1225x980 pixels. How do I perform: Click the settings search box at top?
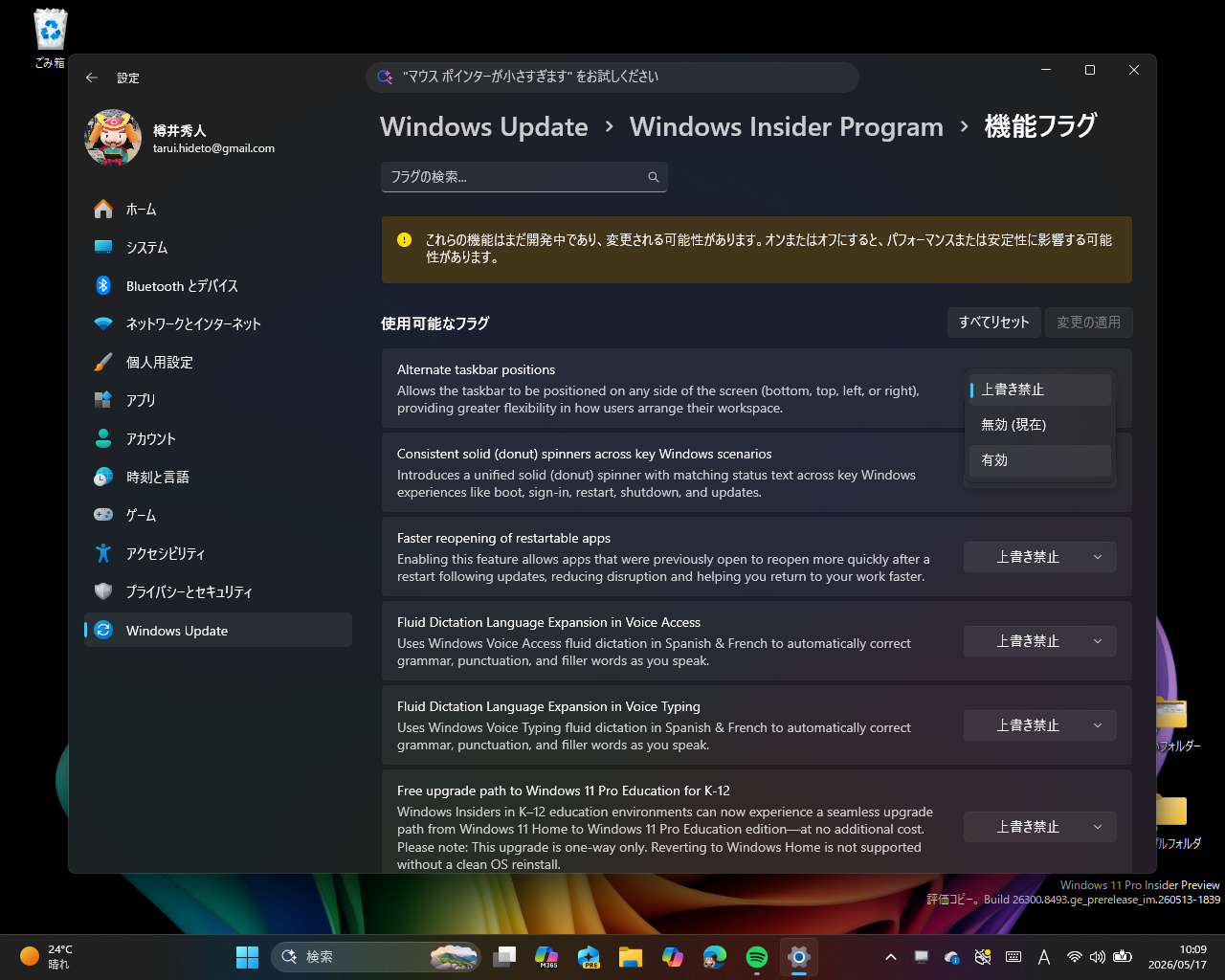coord(612,77)
